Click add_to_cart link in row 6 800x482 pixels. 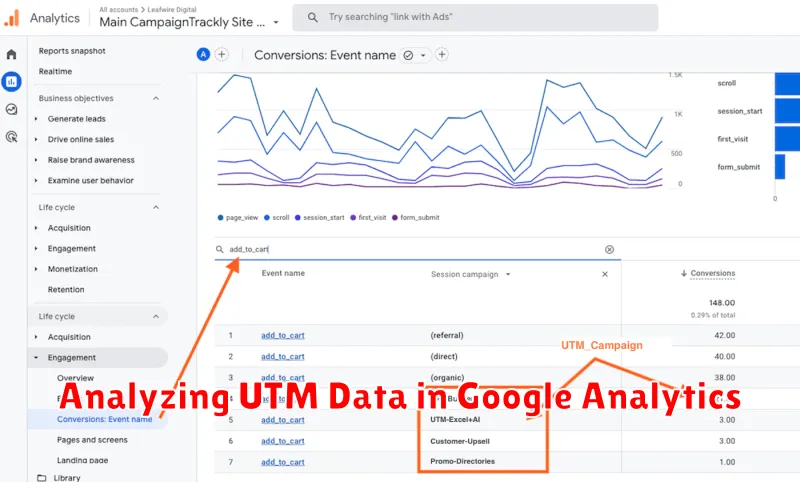283,441
